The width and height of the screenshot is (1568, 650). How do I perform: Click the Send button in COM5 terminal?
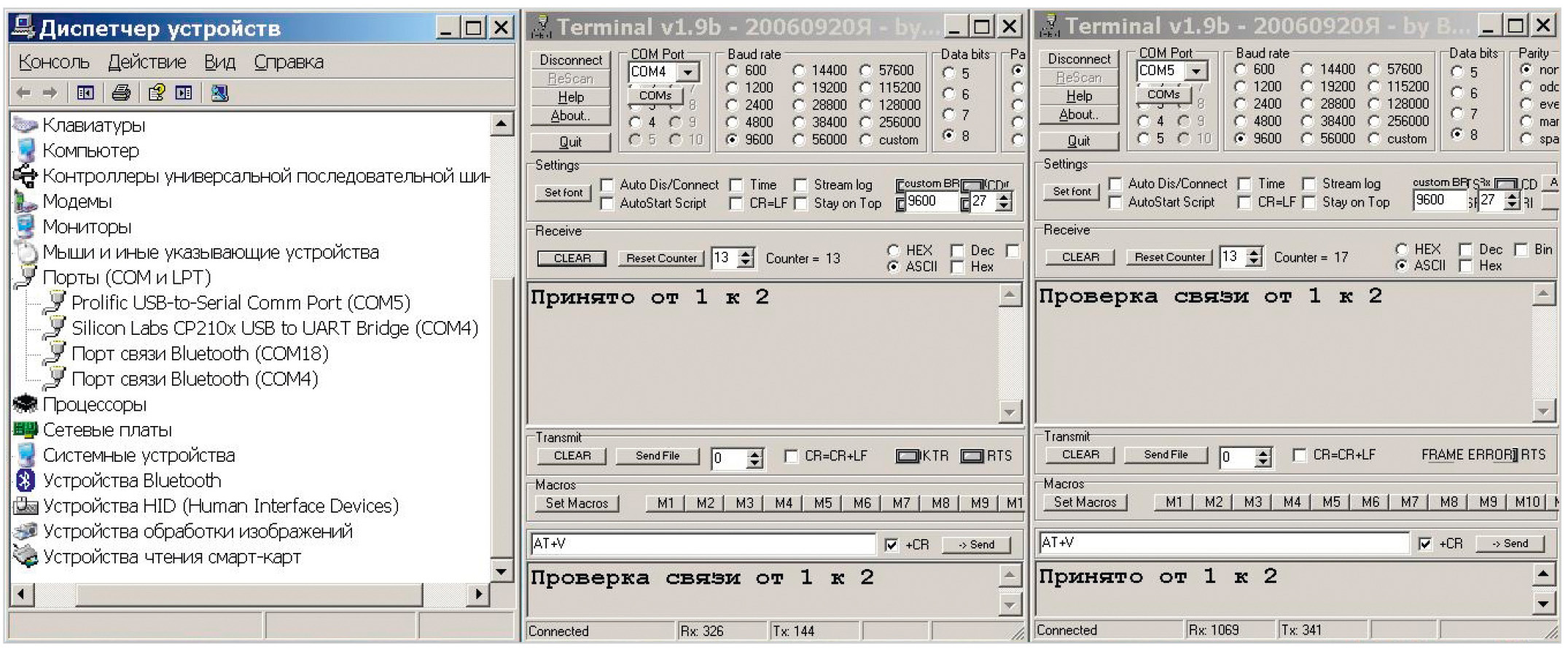(1509, 543)
